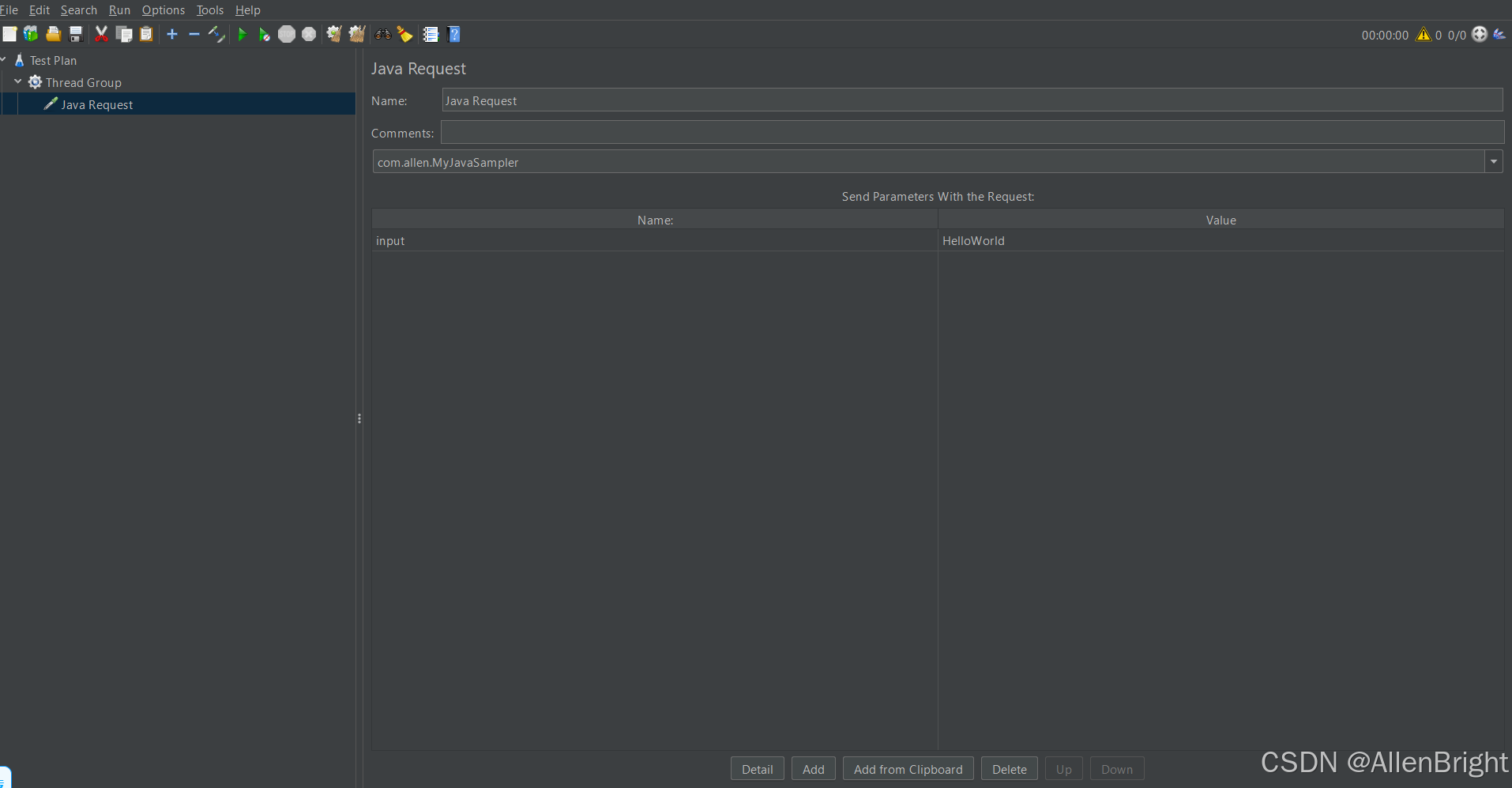This screenshot has width=1512, height=788.
Task: Click the Up button
Action: 1063,769
